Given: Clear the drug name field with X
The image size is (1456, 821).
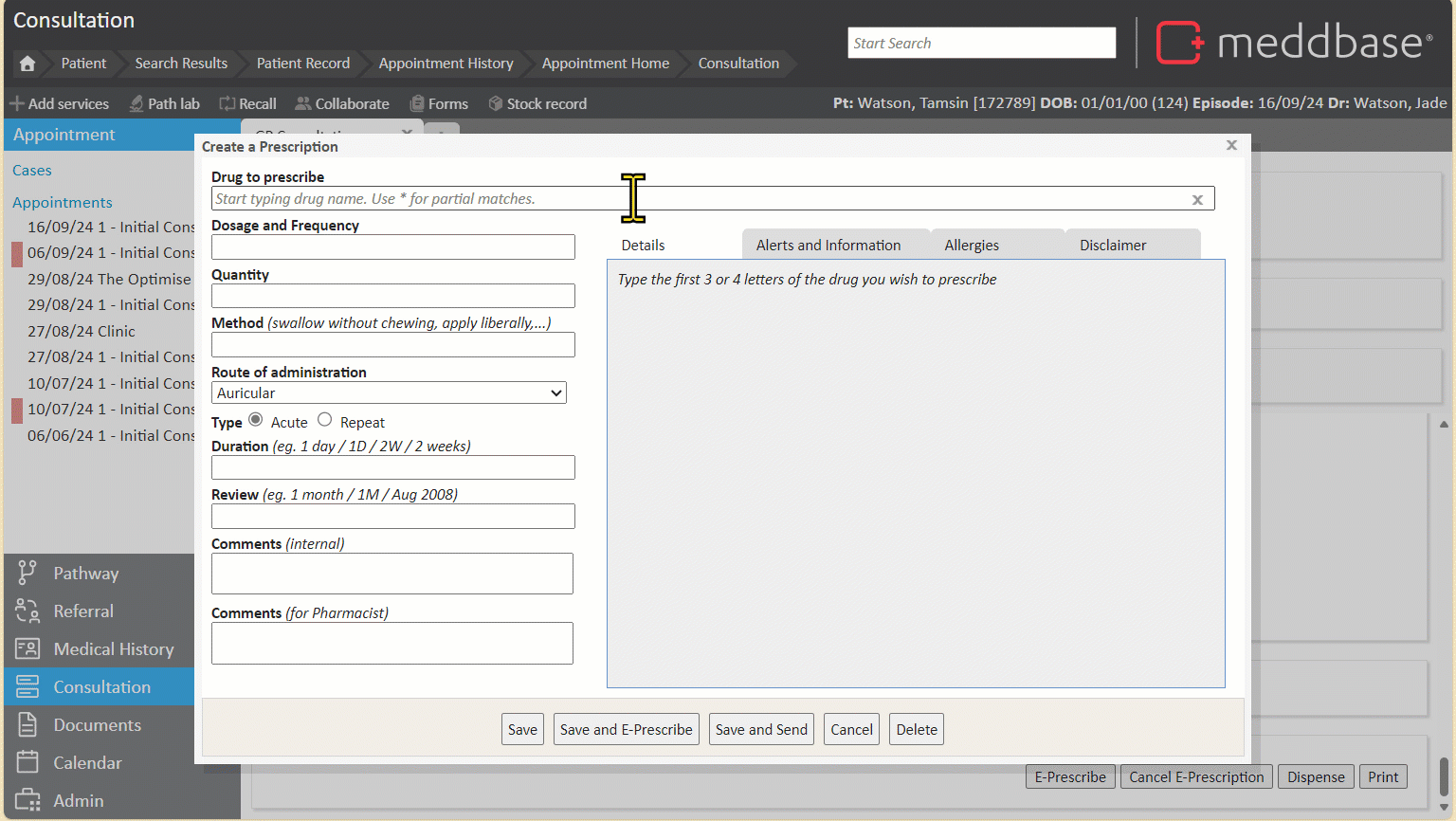Looking at the screenshot, I should (1197, 199).
